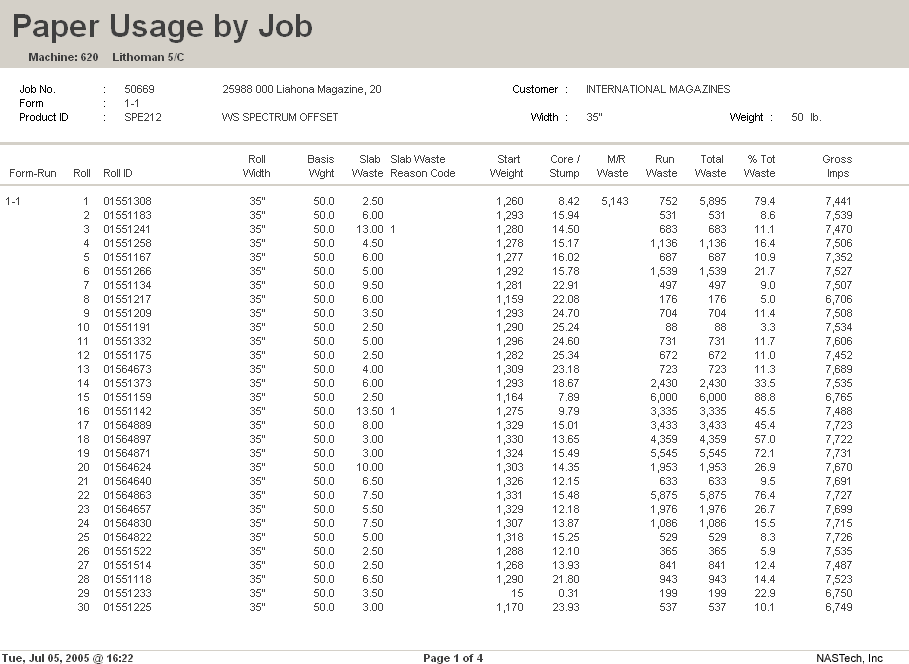This screenshot has height=664, width=909.
Task: Select roll ID 01551308
Action: coord(128,201)
